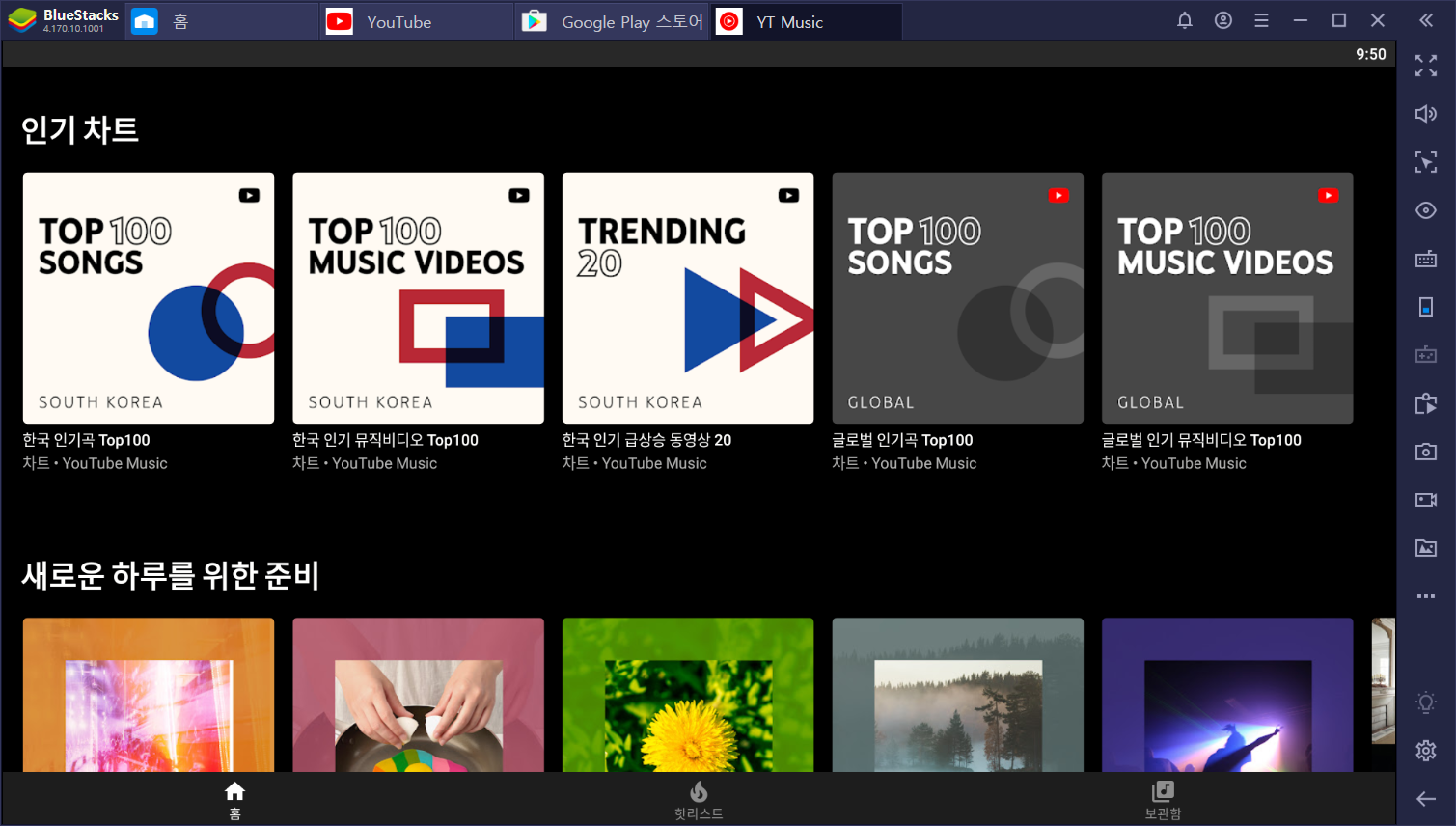Open the purple concert playlist thumbnail

coord(1227,695)
